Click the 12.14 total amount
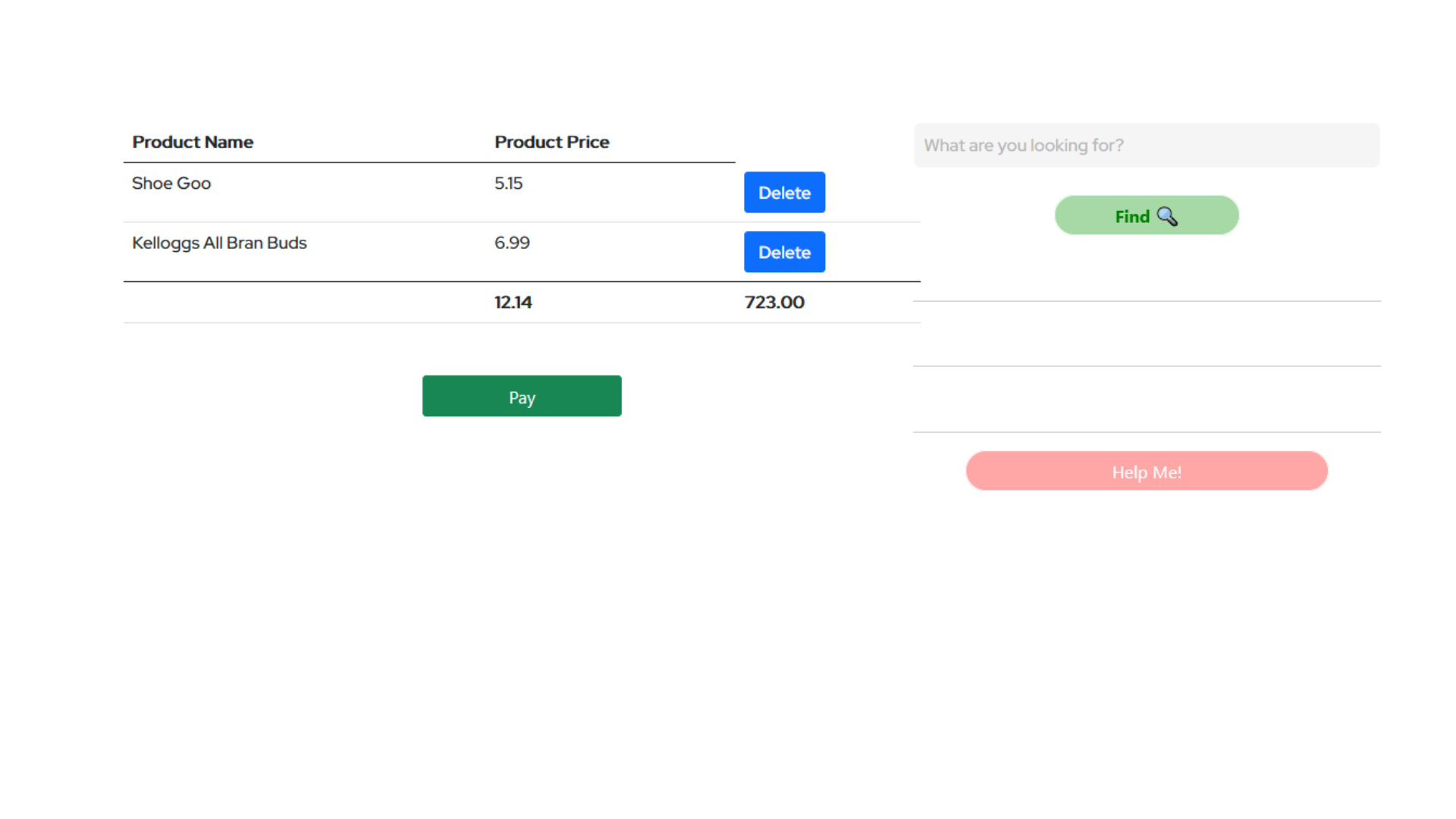Viewport: 1456px width, 819px height. [x=513, y=303]
